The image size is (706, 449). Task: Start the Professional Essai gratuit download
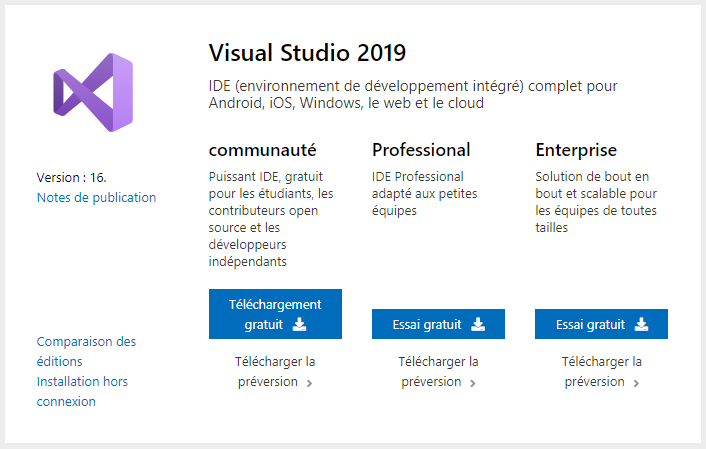[x=438, y=324]
